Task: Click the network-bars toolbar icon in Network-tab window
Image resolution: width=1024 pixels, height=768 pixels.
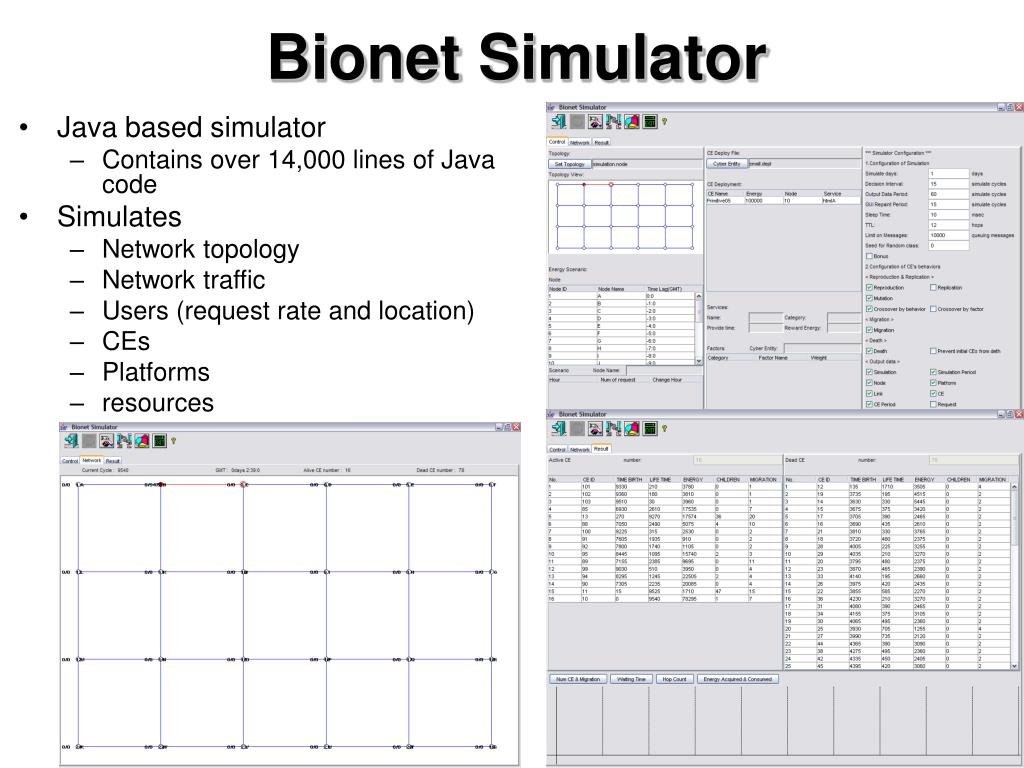Action: tap(124, 441)
